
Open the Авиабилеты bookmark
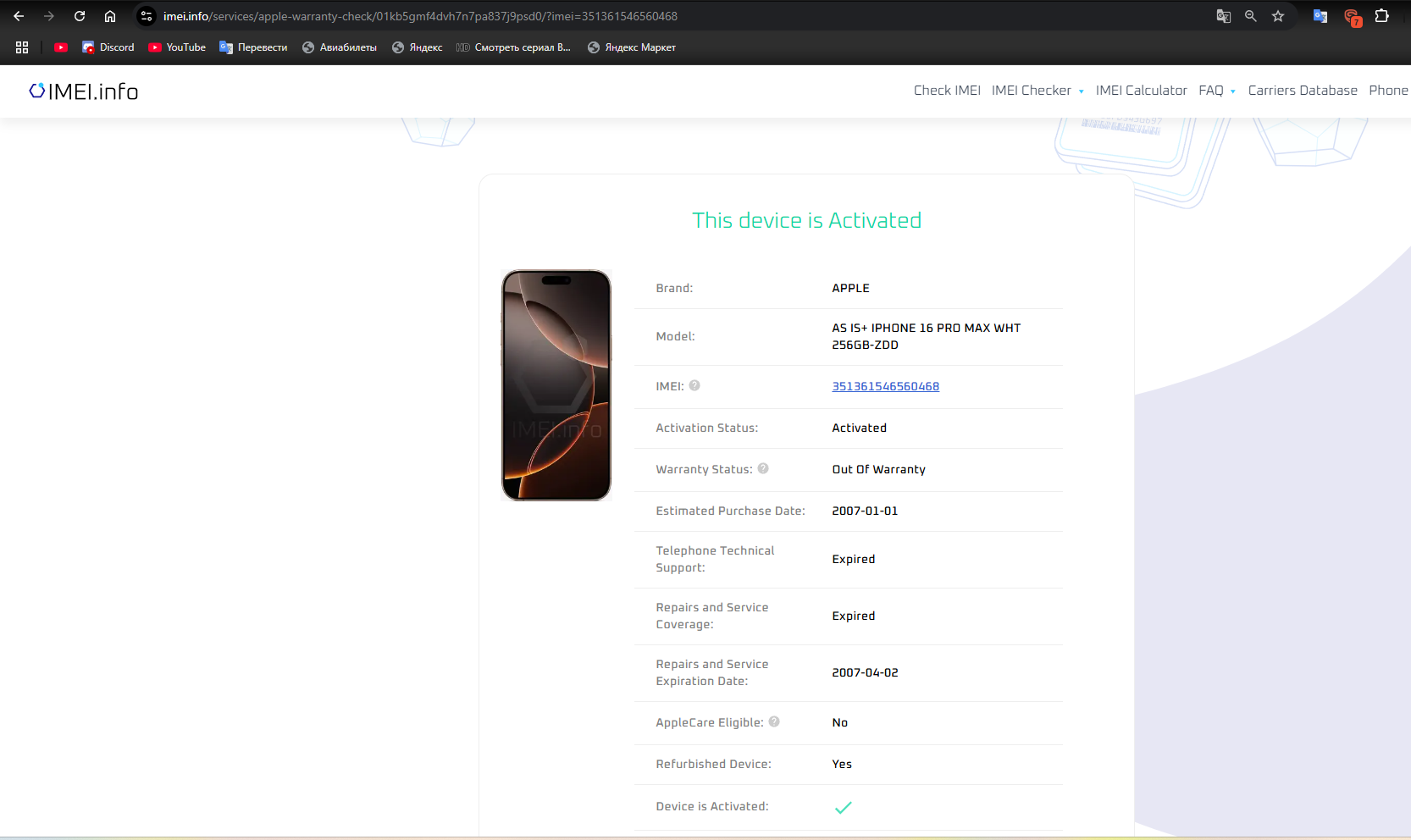(x=340, y=47)
